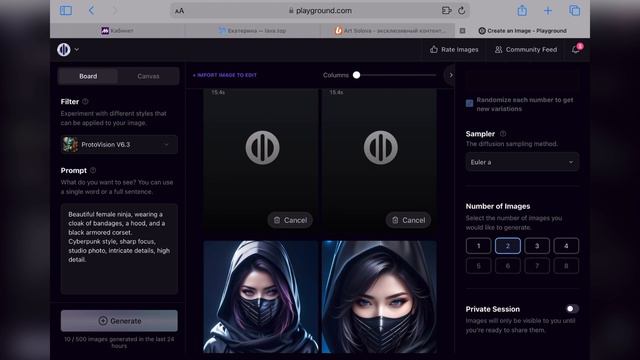Open the Community Feed
The height and width of the screenshot is (360, 640).
click(526, 49)
